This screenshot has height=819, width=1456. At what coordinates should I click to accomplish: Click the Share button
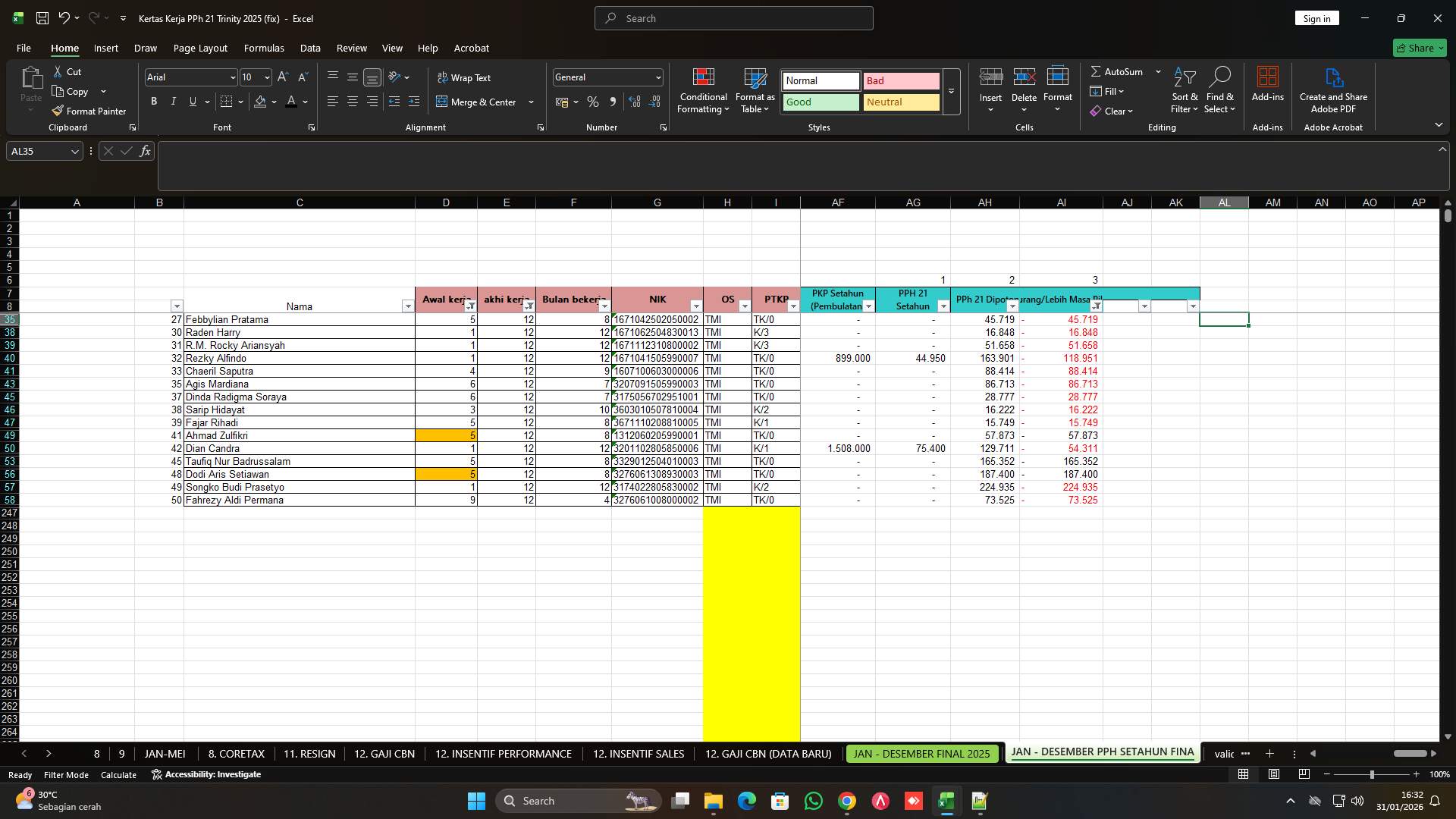tap(1419, 48)
